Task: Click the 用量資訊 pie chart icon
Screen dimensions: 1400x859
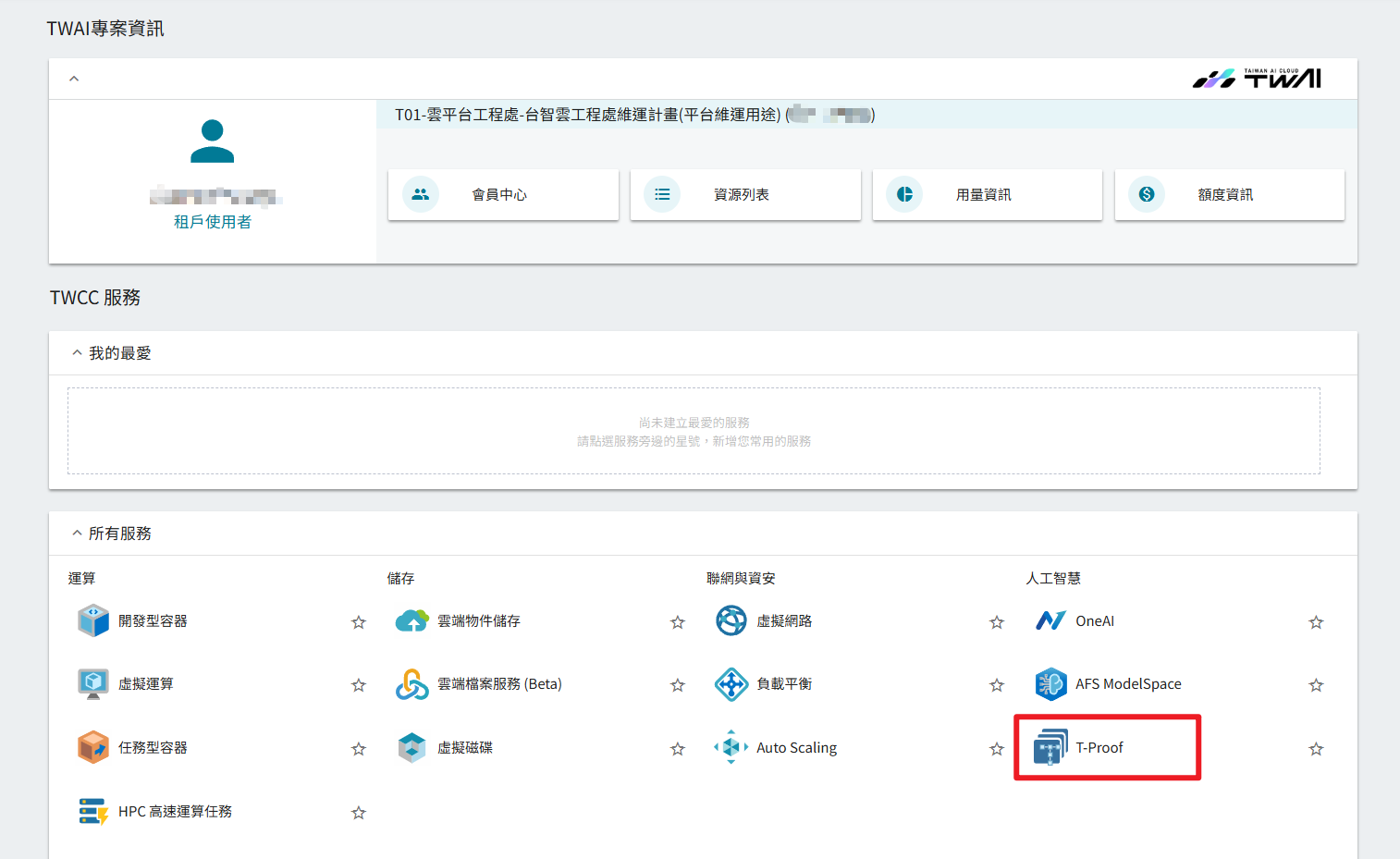Action: [x=904, y=194]
